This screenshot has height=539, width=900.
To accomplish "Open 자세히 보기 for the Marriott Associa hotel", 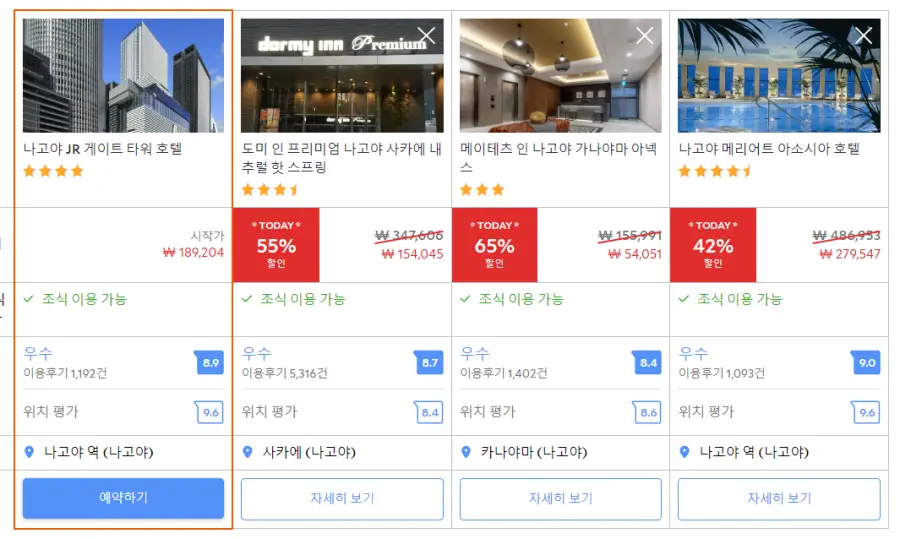I will [x=779, y=499].
